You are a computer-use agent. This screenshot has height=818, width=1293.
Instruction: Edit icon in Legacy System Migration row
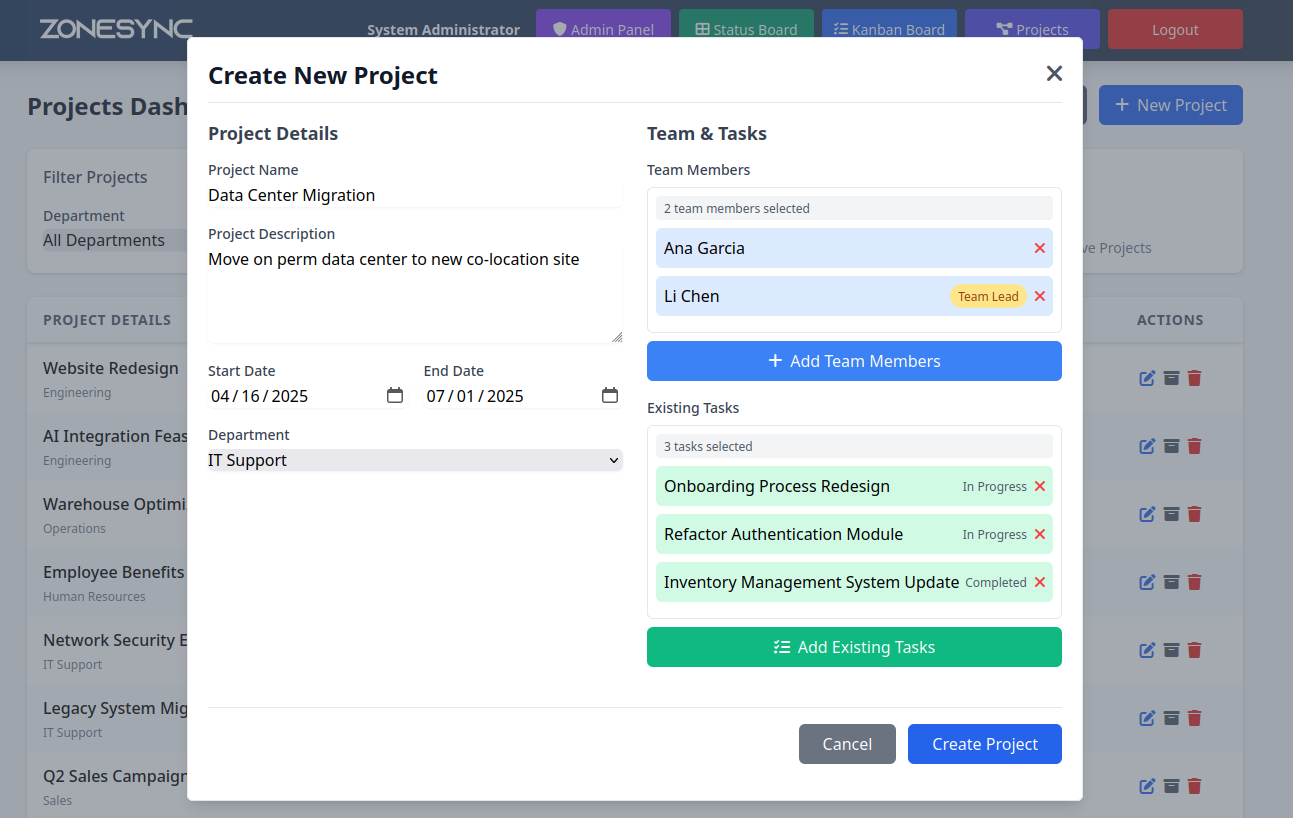pyautogui.click(x=1148, y=718)
